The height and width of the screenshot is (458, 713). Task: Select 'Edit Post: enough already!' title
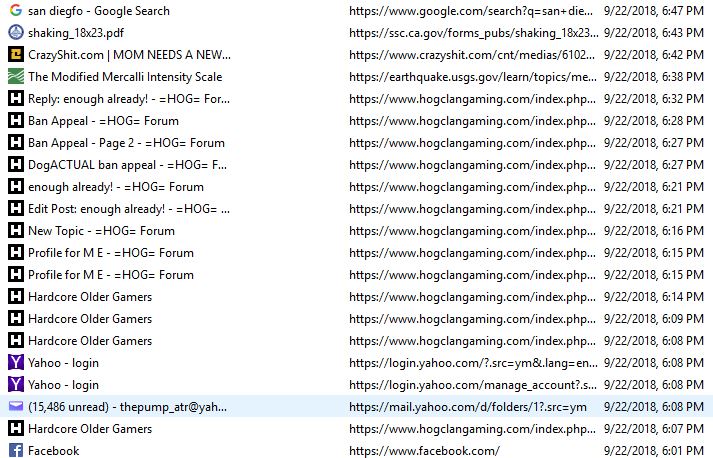129,209
